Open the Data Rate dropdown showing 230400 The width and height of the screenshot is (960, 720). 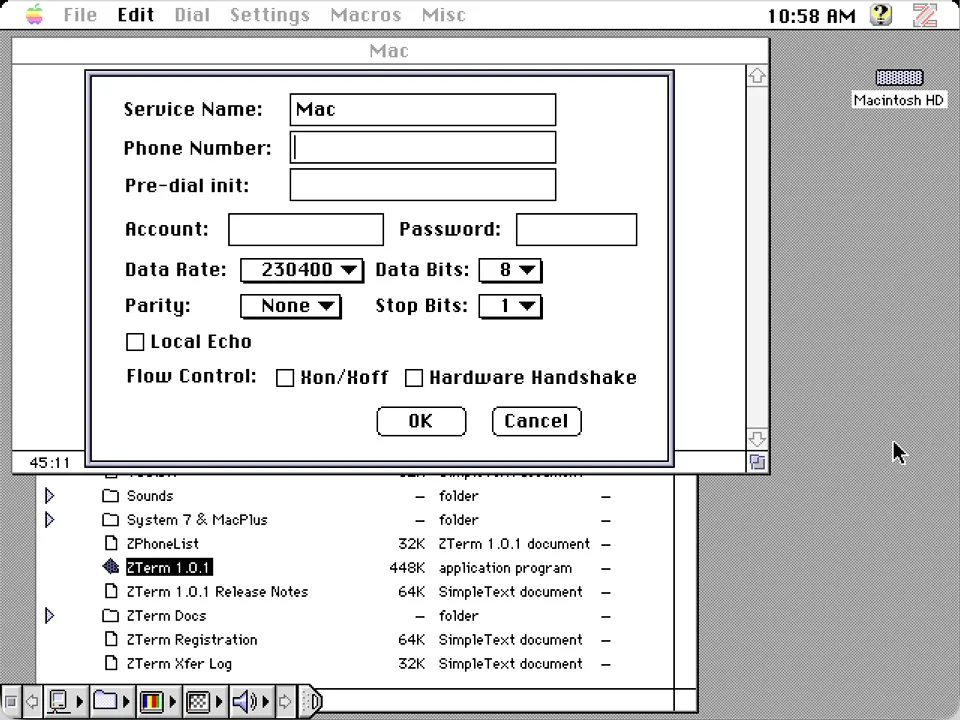point(301,269)
